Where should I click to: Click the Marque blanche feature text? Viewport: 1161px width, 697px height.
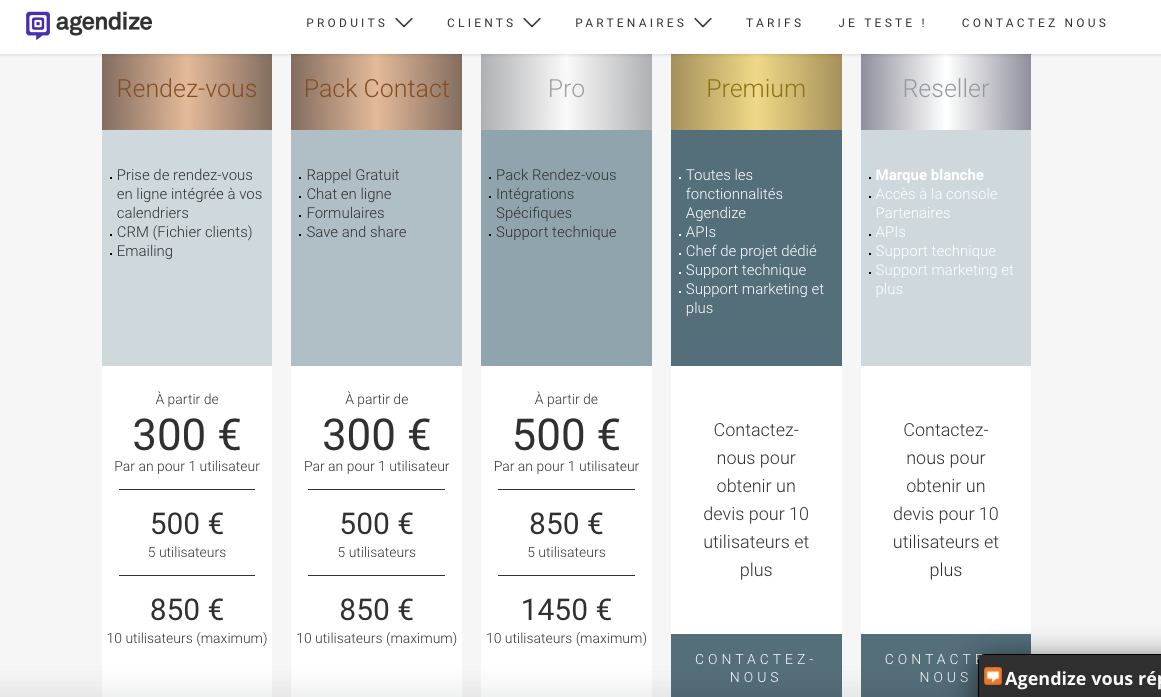coord(929,175)
